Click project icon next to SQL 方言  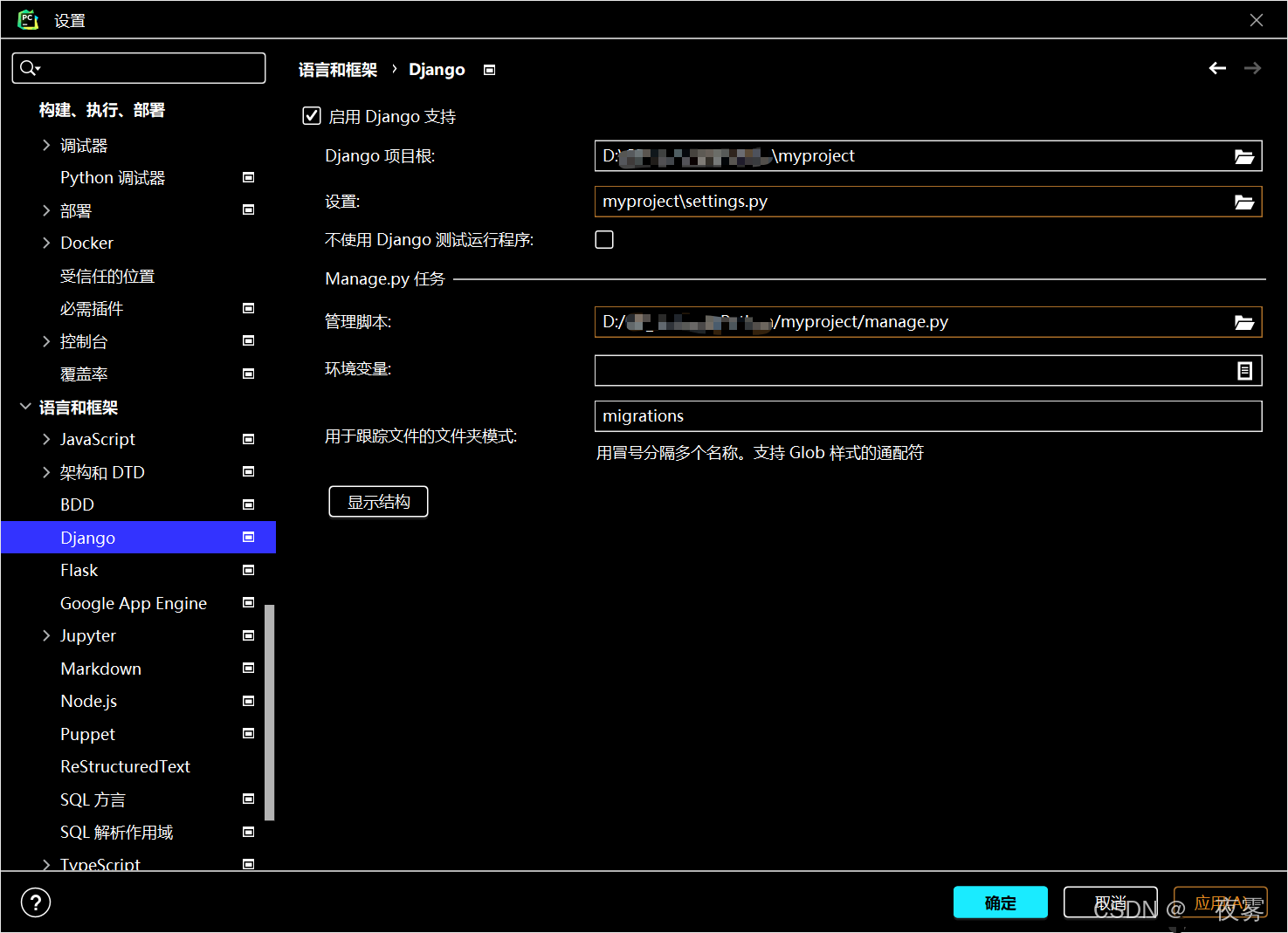(248, 799)
